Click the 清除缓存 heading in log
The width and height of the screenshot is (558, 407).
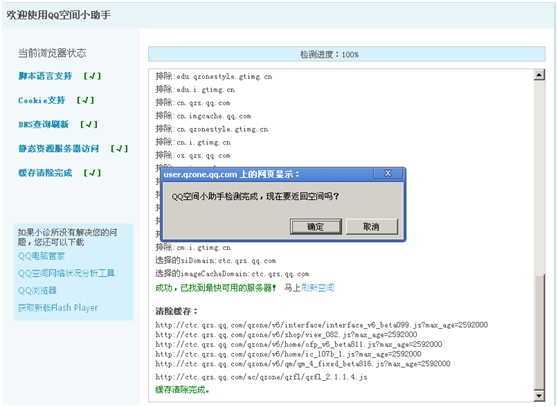tap(176, 311)
